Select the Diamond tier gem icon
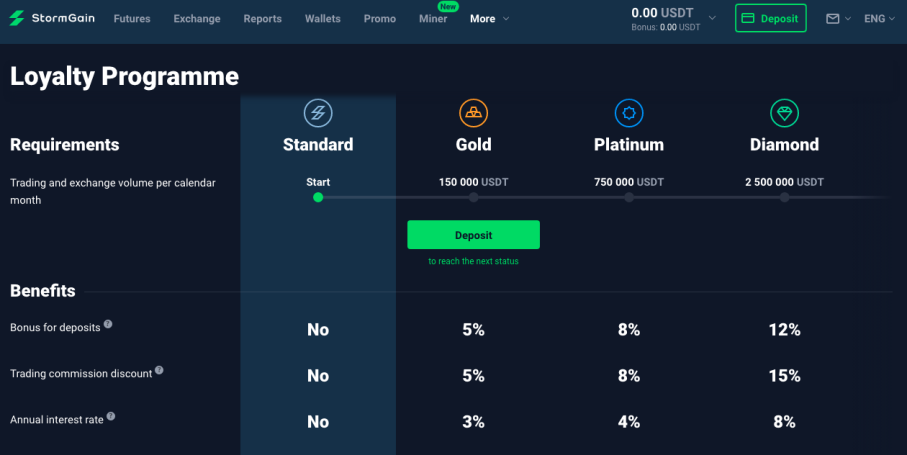This screenshot has height=455, width=907. pos(784,113)
